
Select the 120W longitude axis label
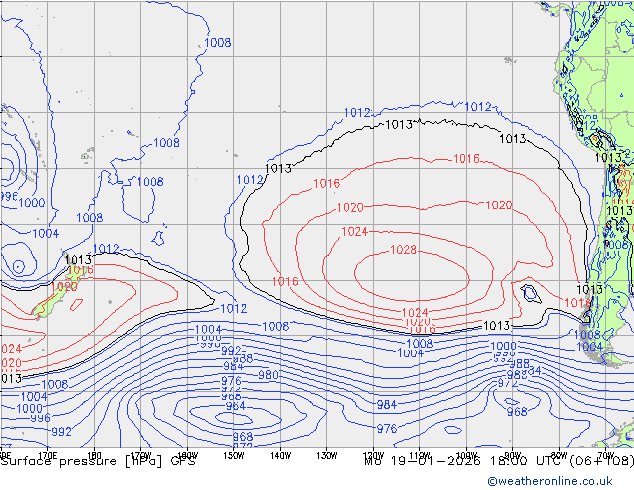(373, 456)
